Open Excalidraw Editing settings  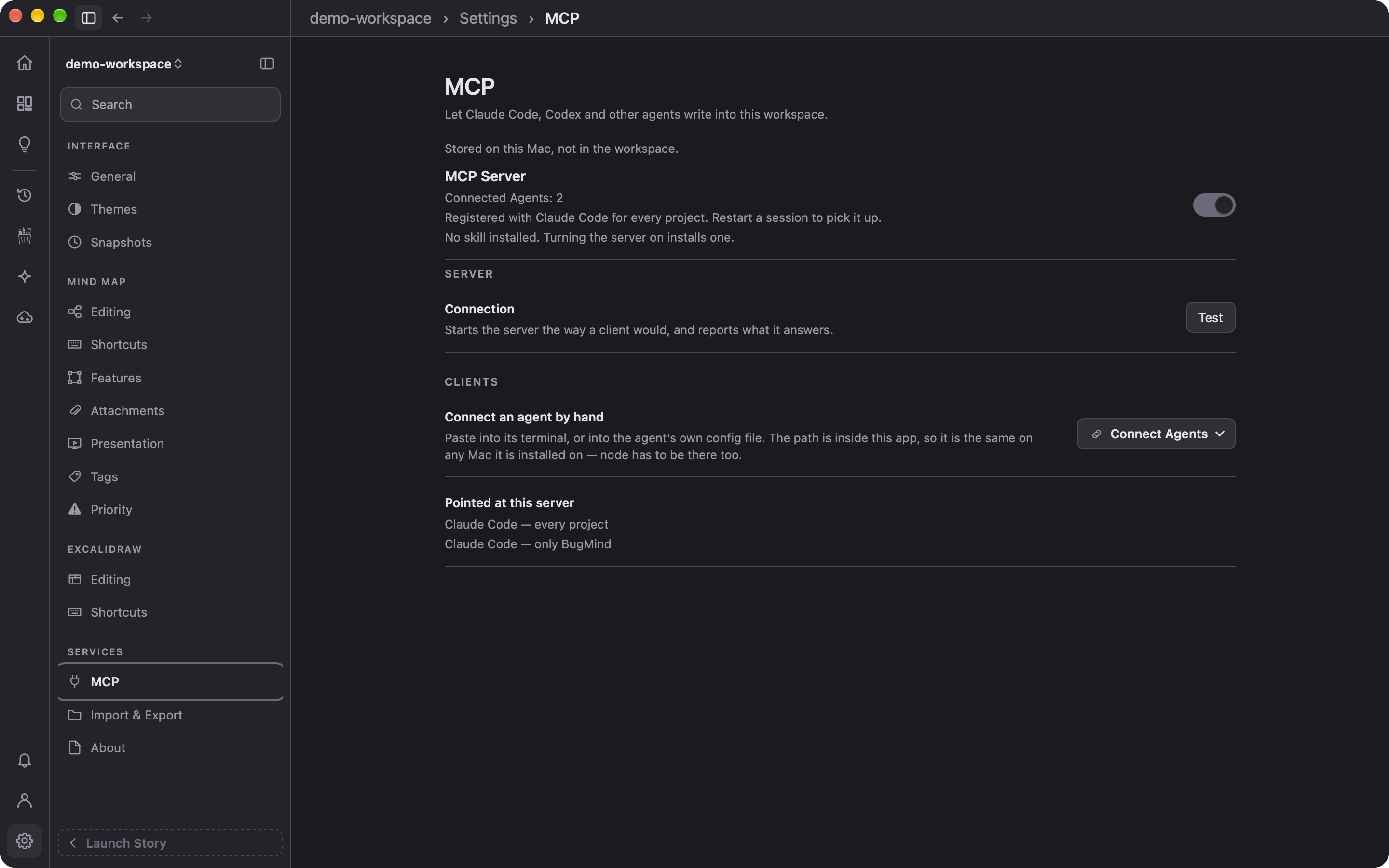point(170,579)
